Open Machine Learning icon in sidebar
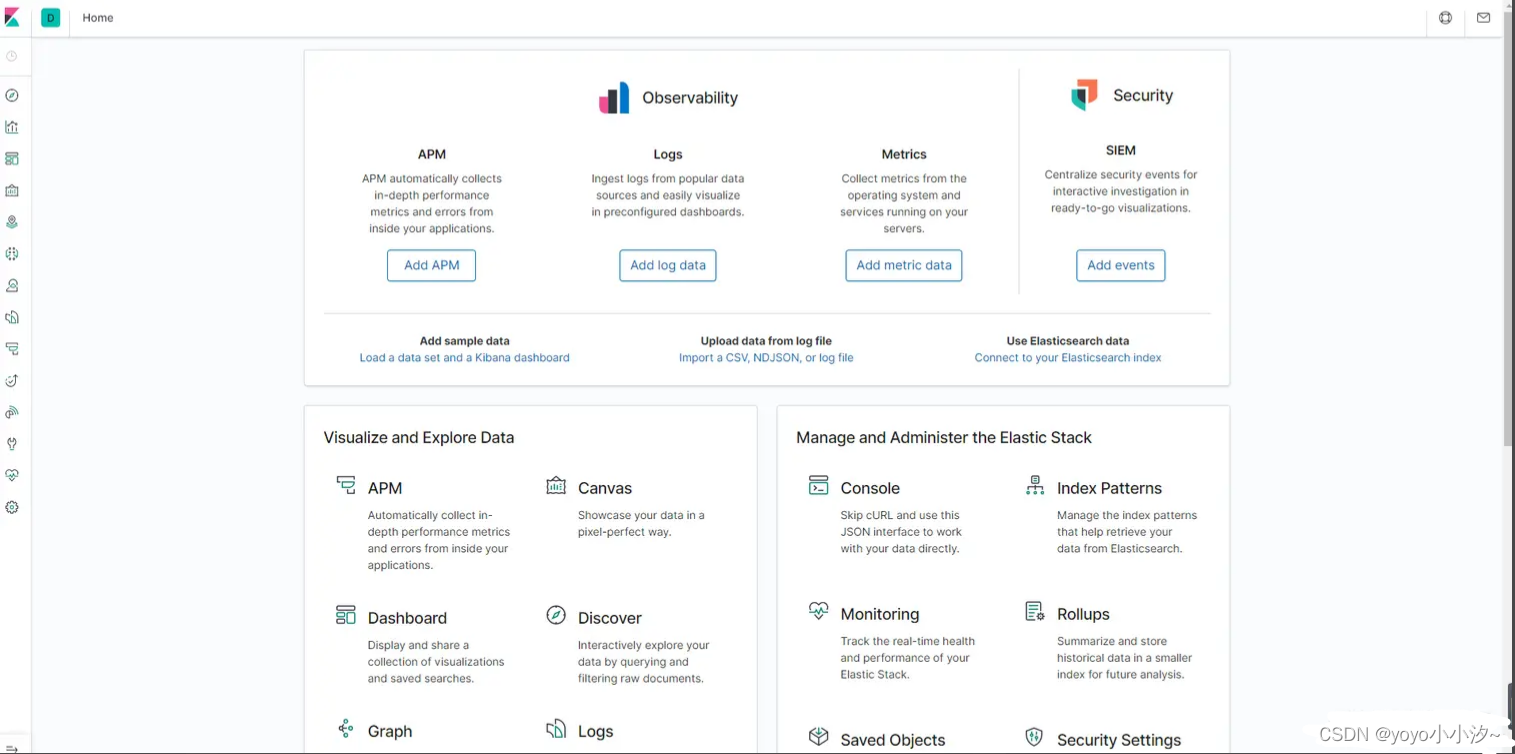 pyautogui.click(x=12, y=254)
